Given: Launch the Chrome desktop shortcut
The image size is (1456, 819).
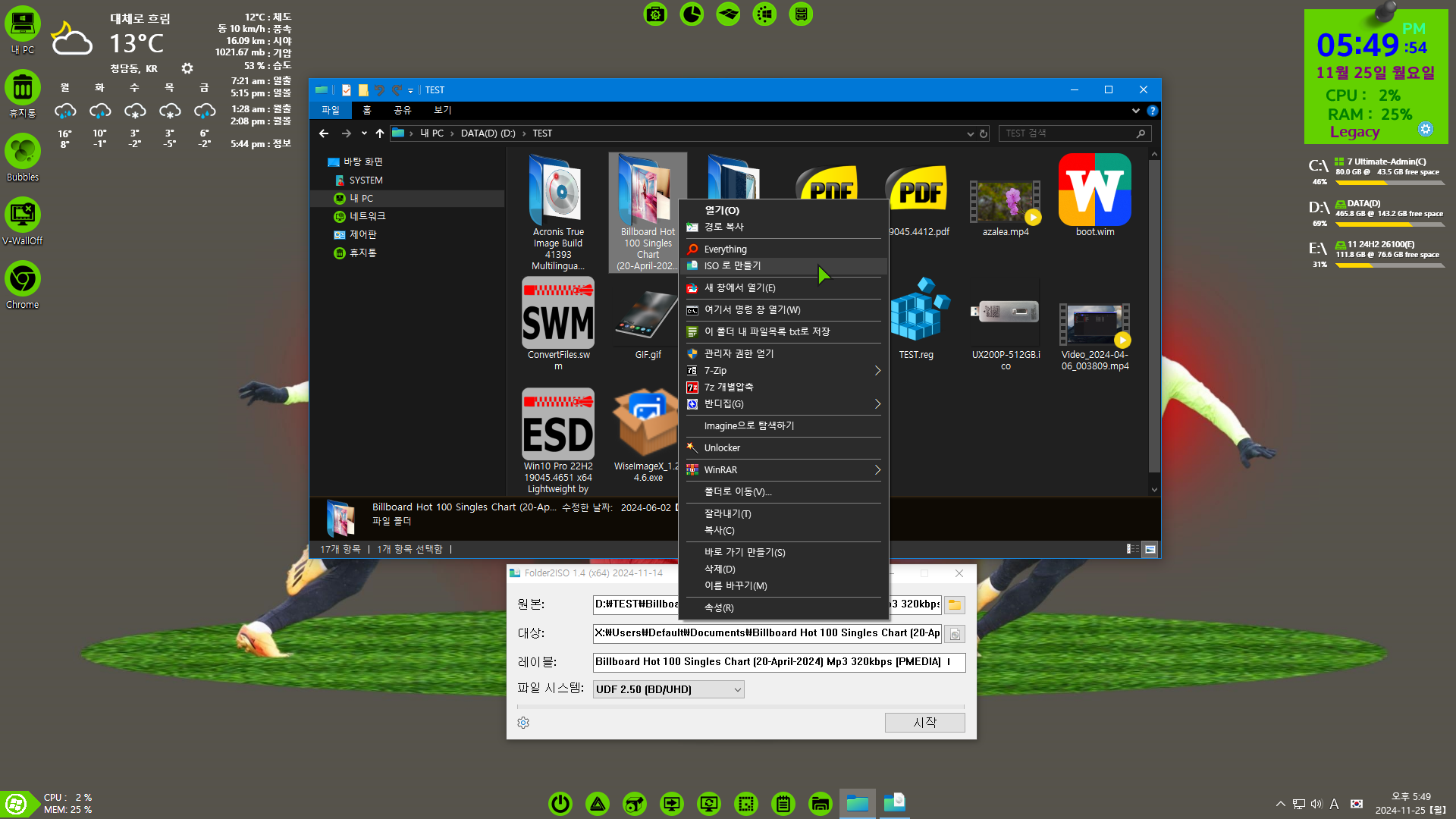Looking at the screenshot, I should pos(23,285).
